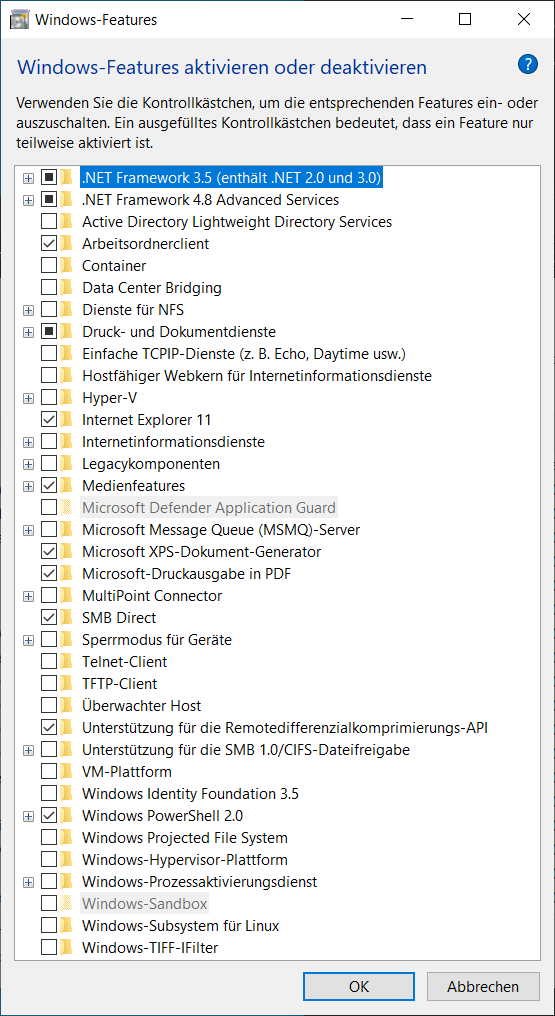Tick the VM-Plattform checkbox
The image size is (555, 1016).
click(49, 772)
